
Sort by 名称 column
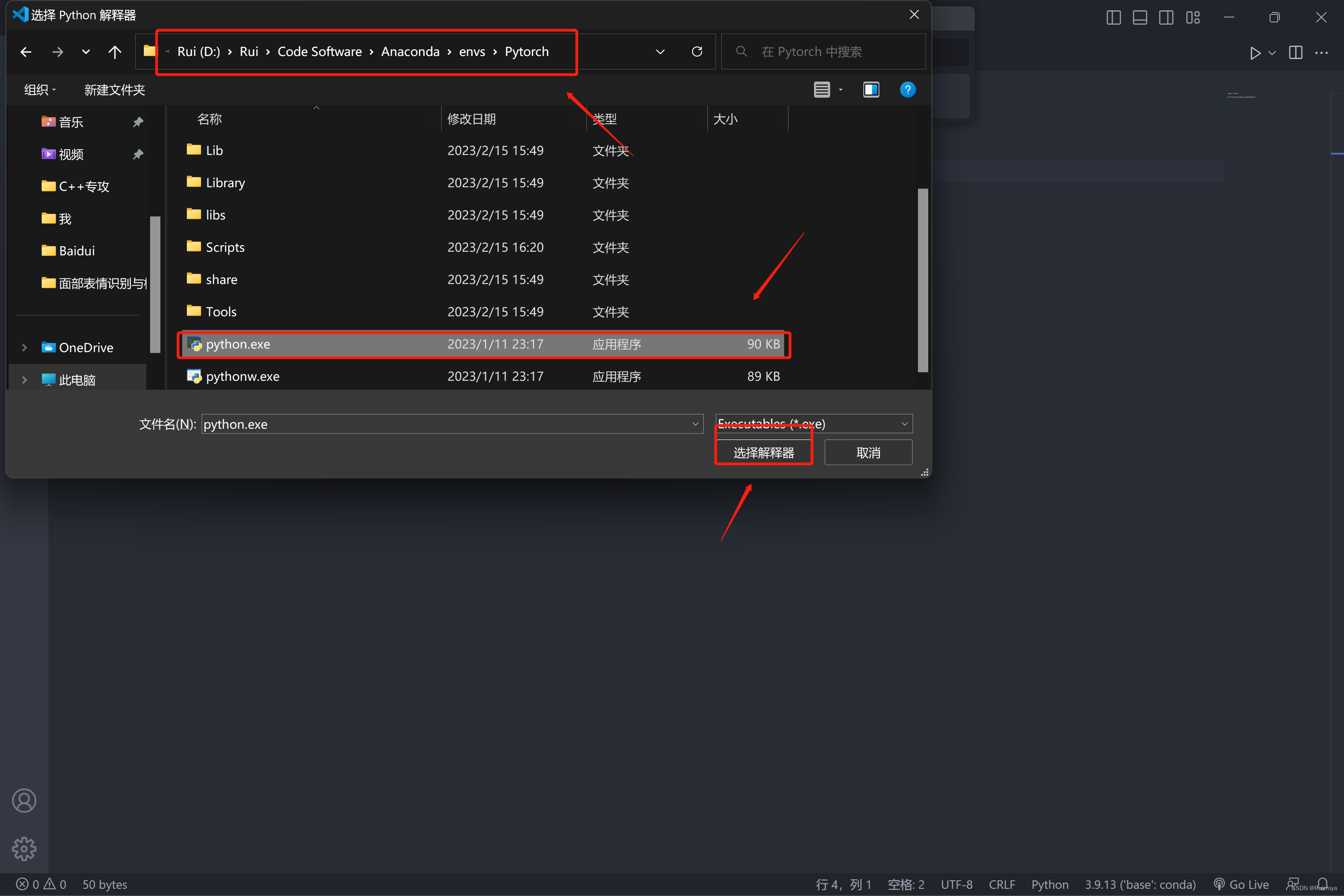tap(209, 120)
